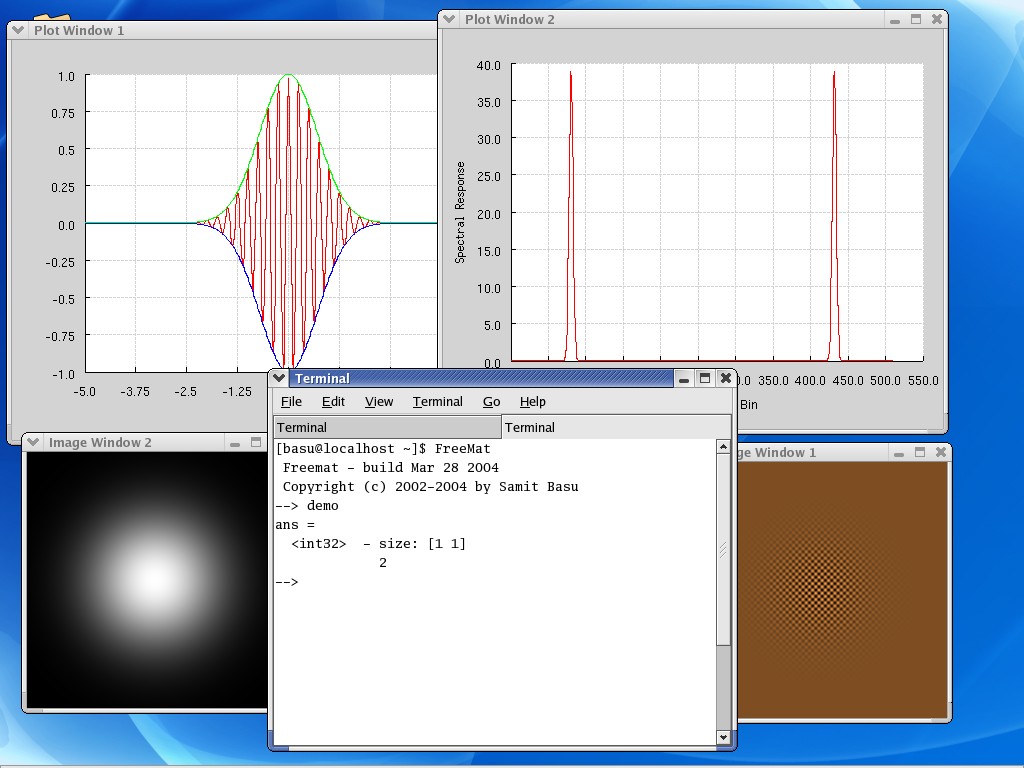Click the 'ans =' line in Terminal

tap(295, 524)
